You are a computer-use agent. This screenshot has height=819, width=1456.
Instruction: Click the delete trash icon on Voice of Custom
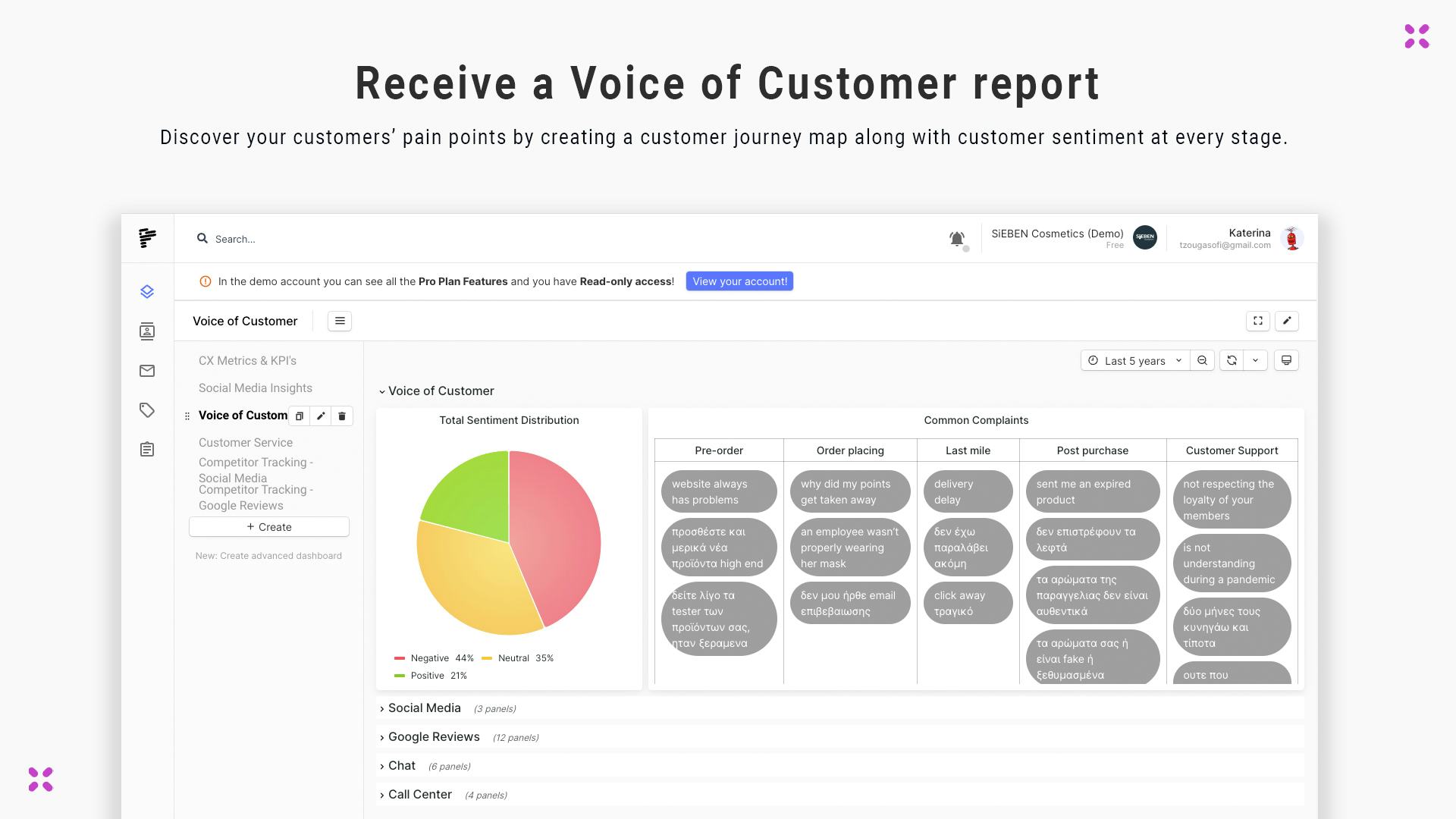343,415
